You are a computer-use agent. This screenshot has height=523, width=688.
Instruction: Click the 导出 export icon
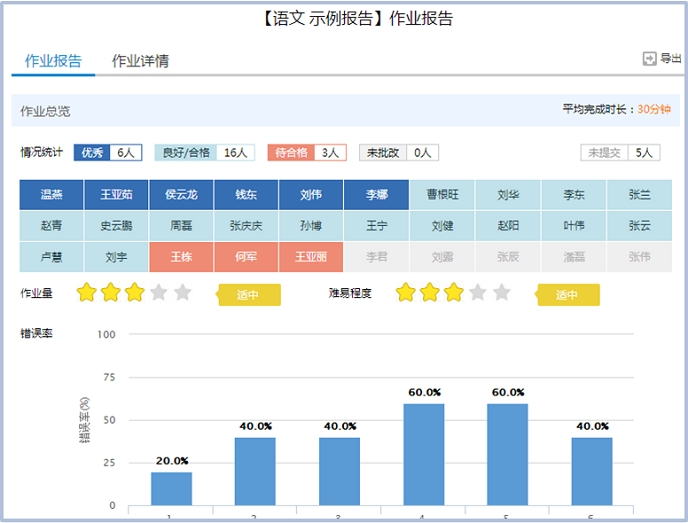[x=649, y=59]
